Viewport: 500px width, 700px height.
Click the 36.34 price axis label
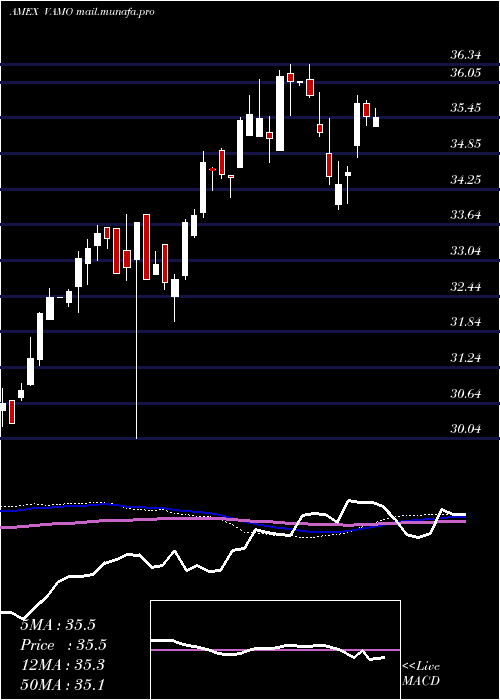(x=465, y=55)
